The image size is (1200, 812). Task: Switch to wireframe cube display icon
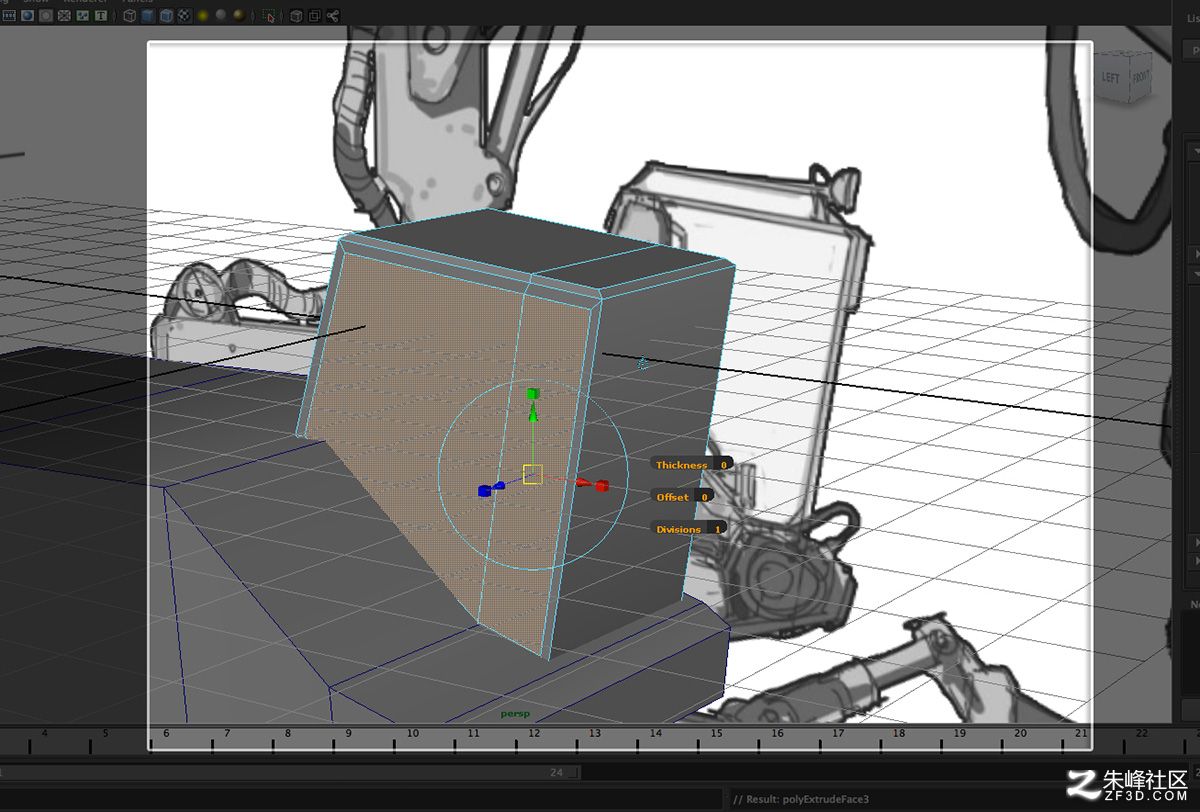[x=129, y=15]
